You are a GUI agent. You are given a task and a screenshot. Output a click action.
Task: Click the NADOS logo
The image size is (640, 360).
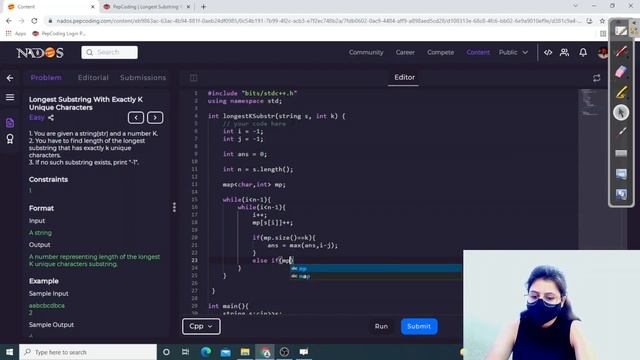click(40, 53)
